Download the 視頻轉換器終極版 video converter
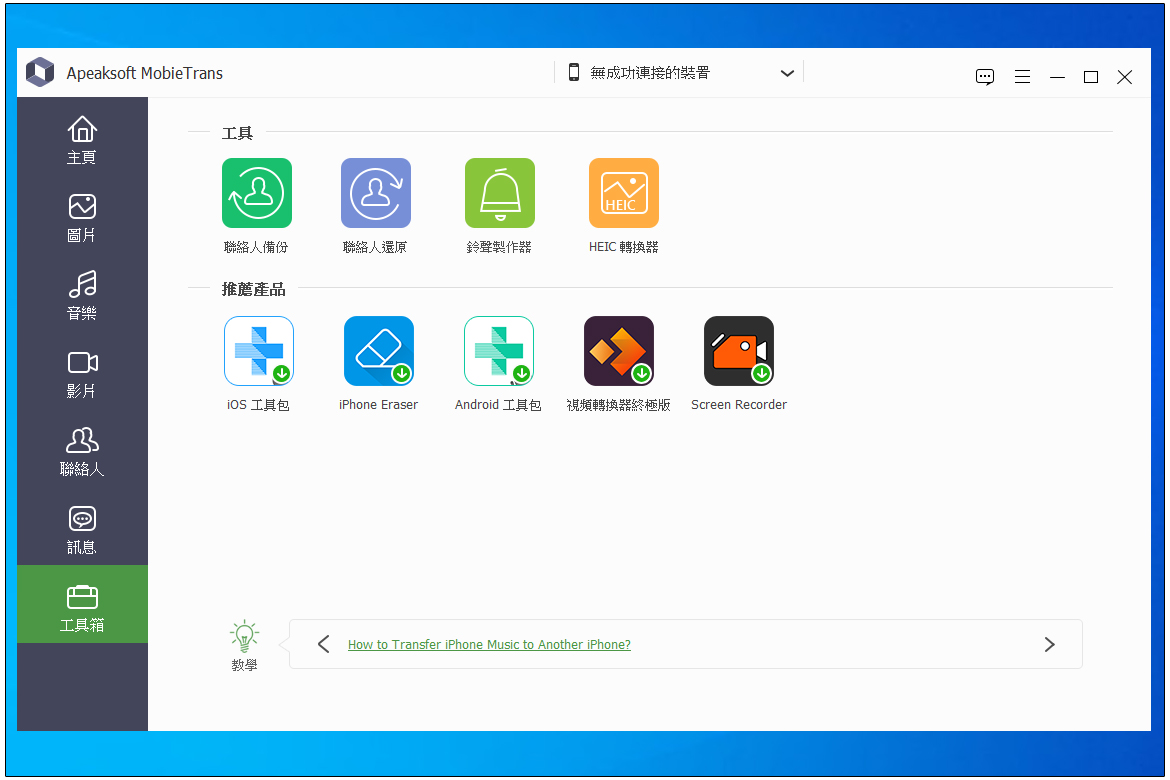 [x=619, y=351]
